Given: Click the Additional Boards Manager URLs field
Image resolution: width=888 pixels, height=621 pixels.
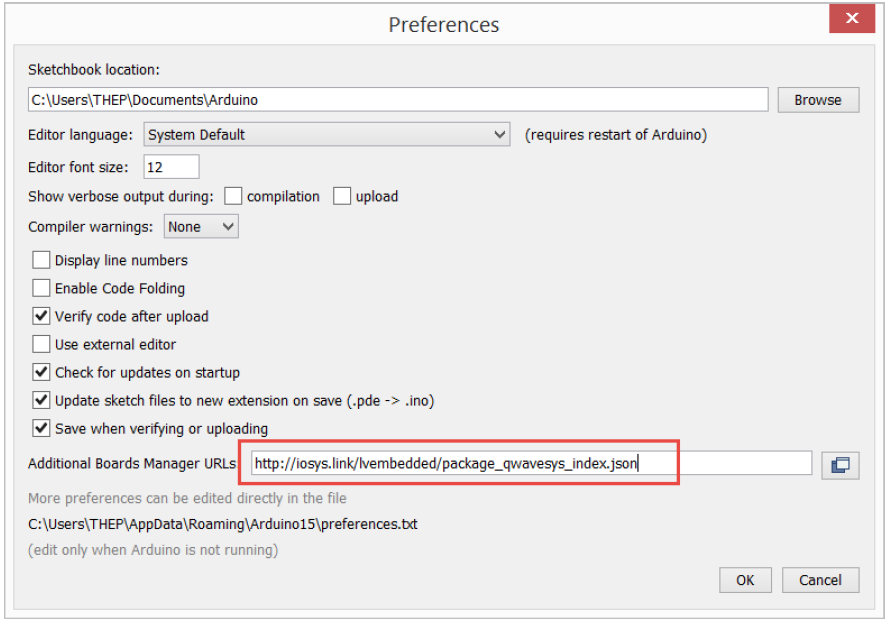Looking at the screenshot, I should click(530, 464).
